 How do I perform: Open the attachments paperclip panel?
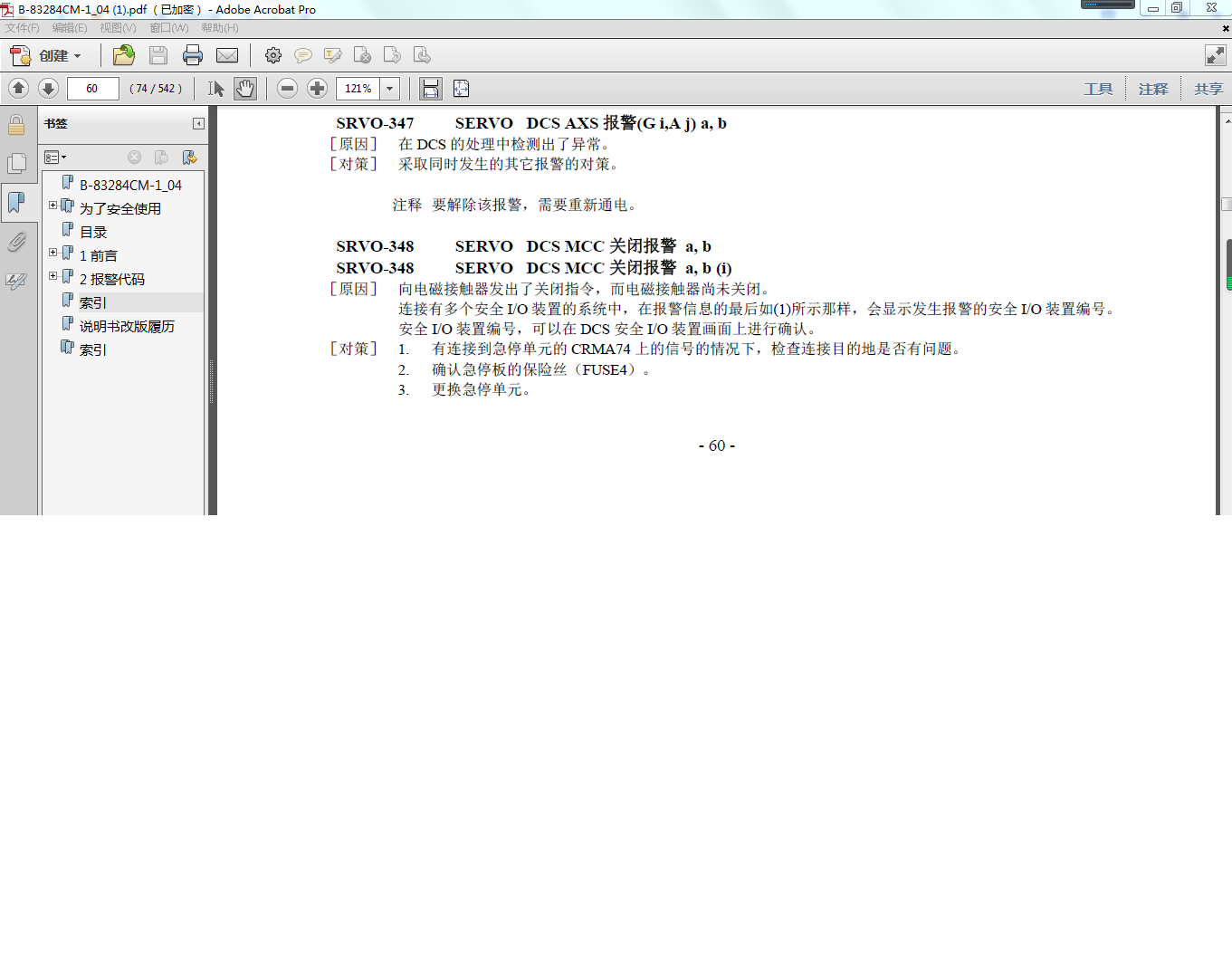pyautogui.click(x=16, y=242)
